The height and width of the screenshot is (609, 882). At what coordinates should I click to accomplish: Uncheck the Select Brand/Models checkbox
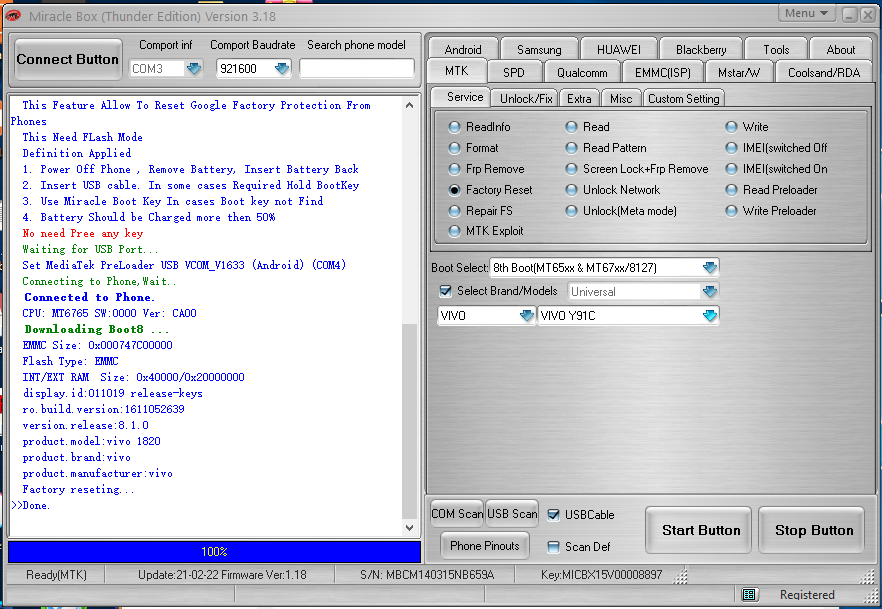click(x=446, y=291)
